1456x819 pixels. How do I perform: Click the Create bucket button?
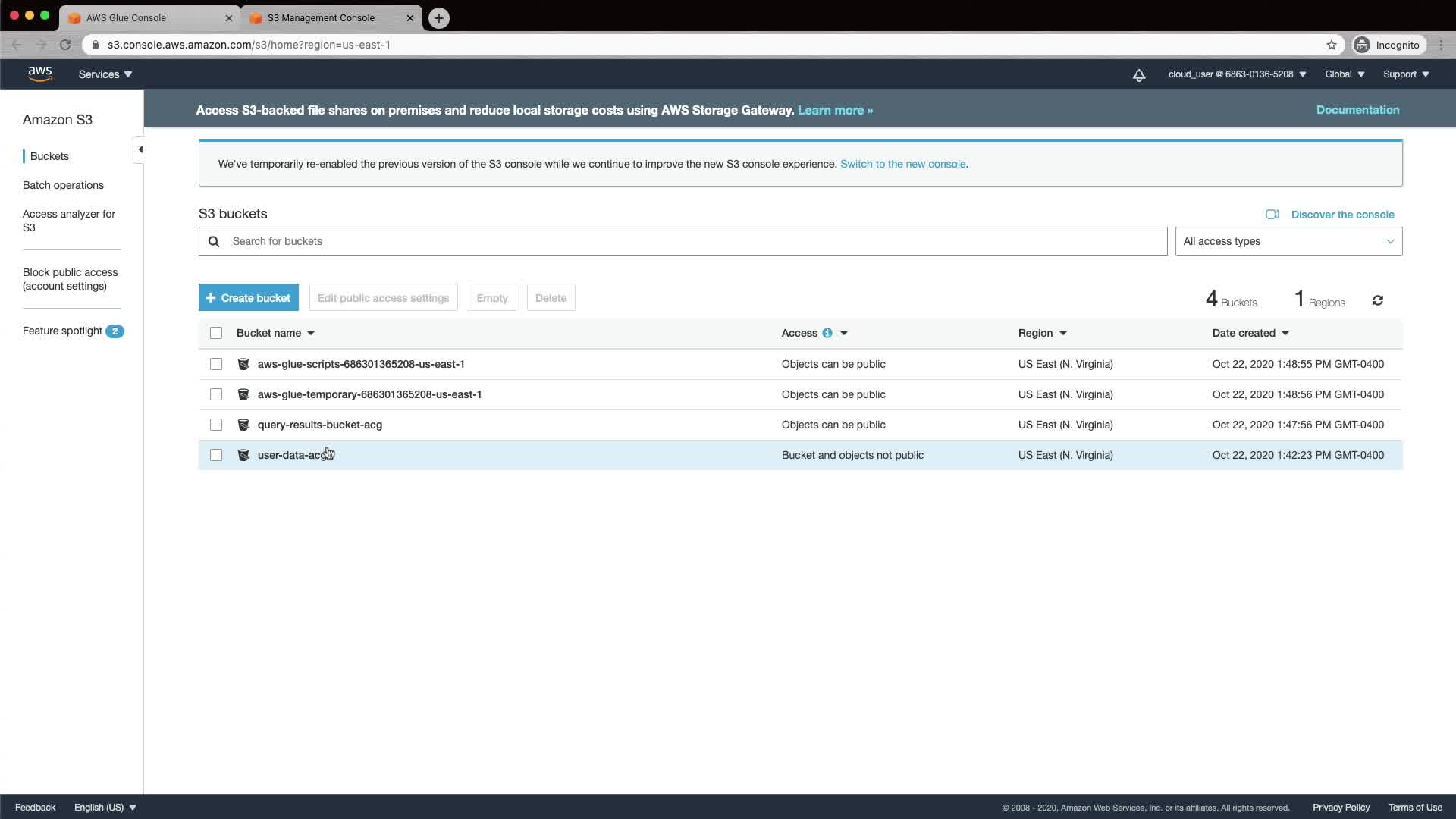point(248,298)
